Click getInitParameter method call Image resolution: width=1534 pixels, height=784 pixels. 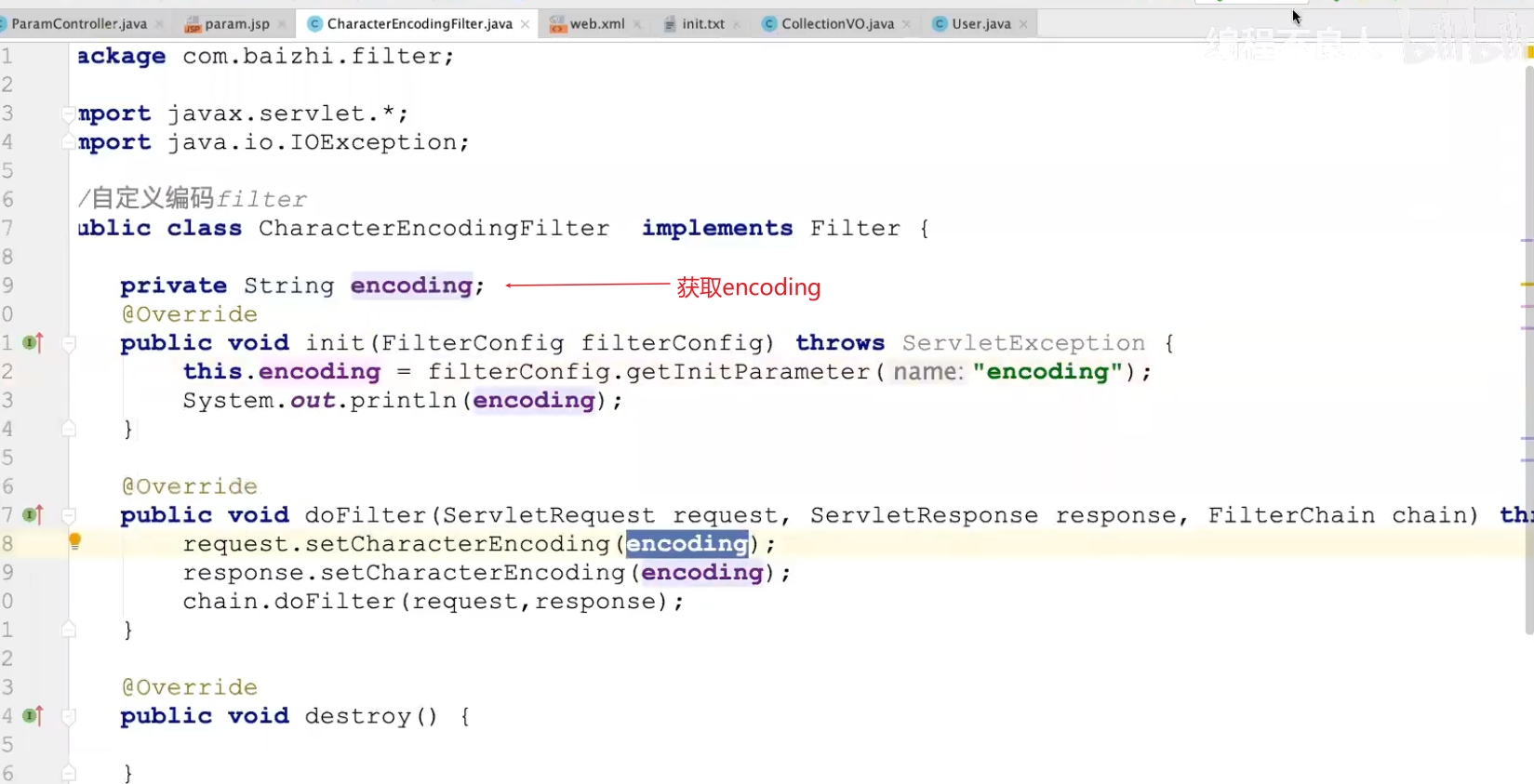pyautogui.click(x=748, y=372)
